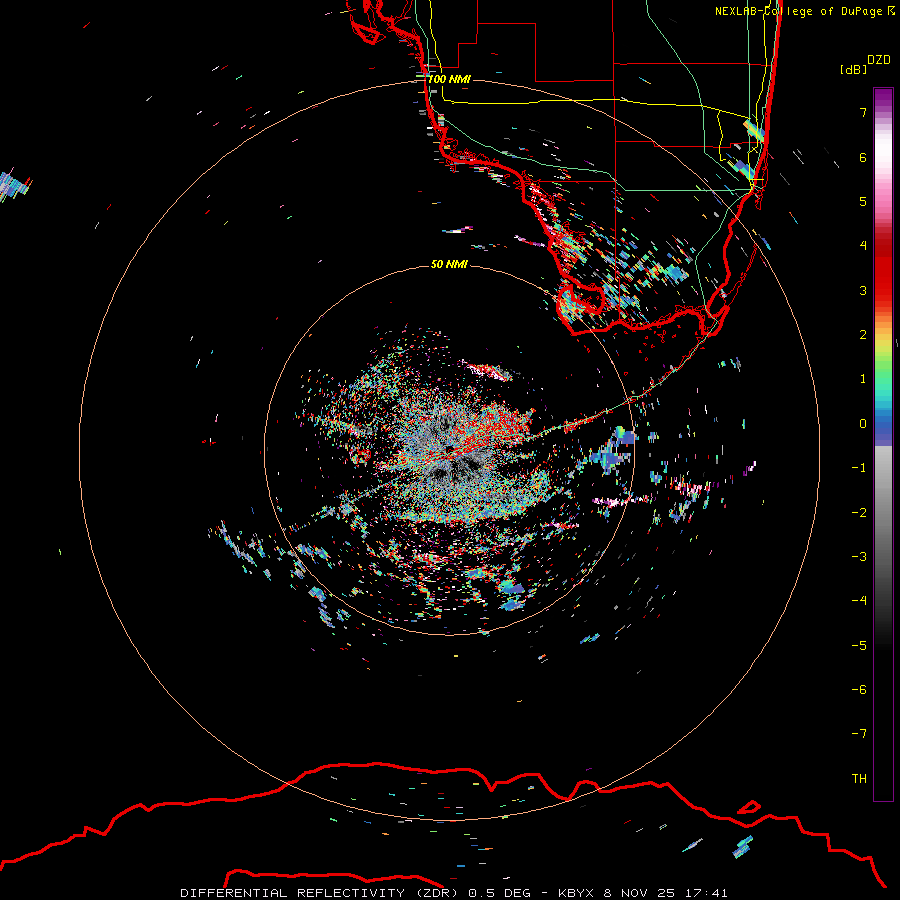Click the scale value 2 label

click(x=863, y=335)
